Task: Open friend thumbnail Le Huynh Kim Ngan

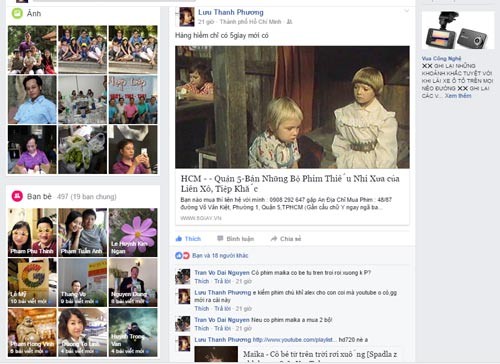Action: point(133,232)
